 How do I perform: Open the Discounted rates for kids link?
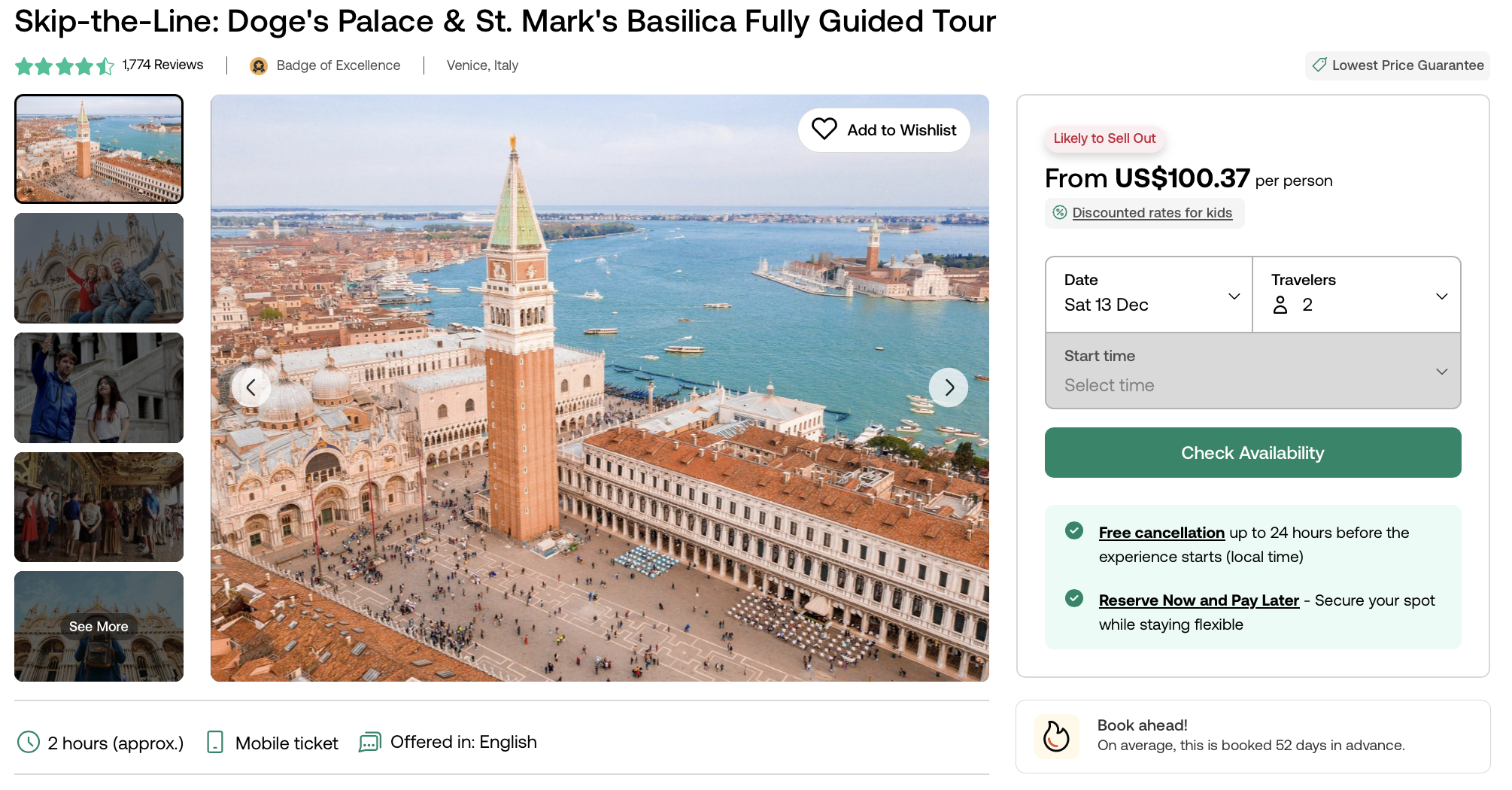[1152, 213]
